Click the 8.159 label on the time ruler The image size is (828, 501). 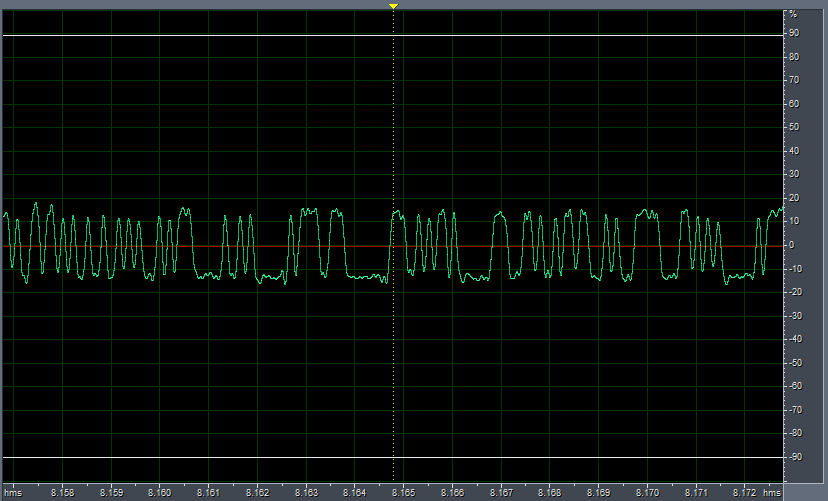pyautogui.click(x=111, y=493)
